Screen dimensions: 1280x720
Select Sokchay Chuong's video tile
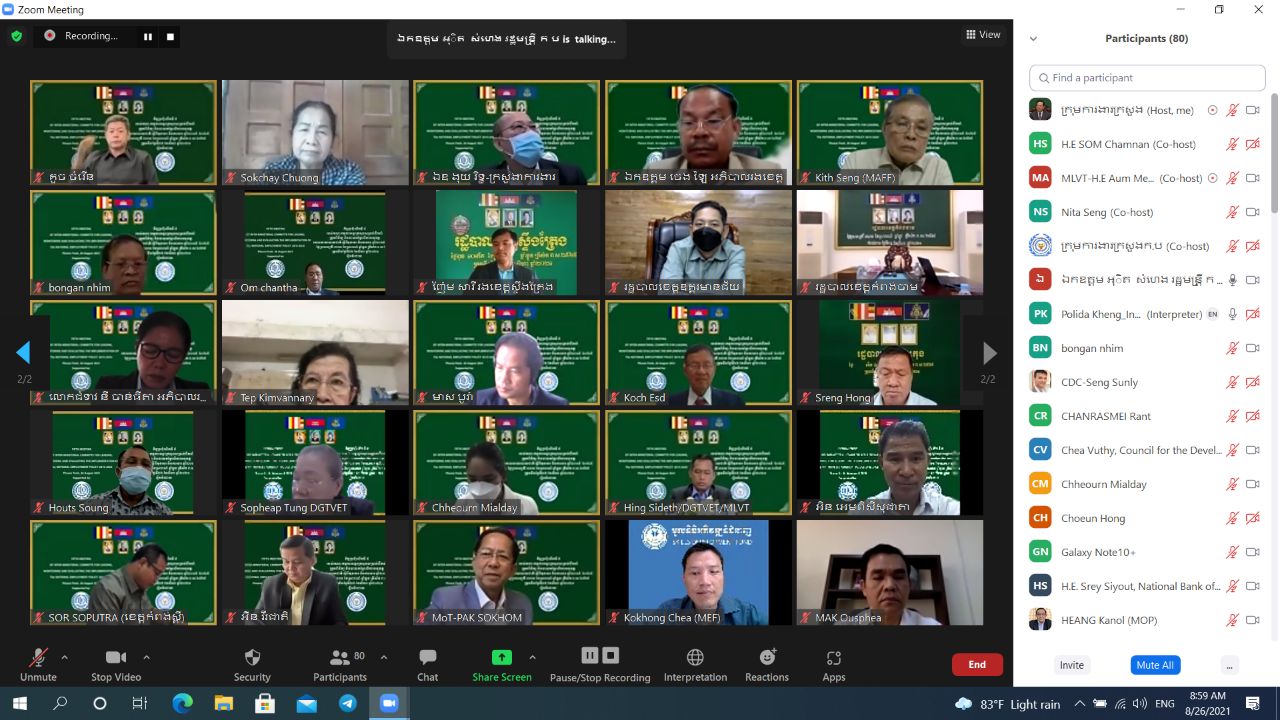coord(315,133)
